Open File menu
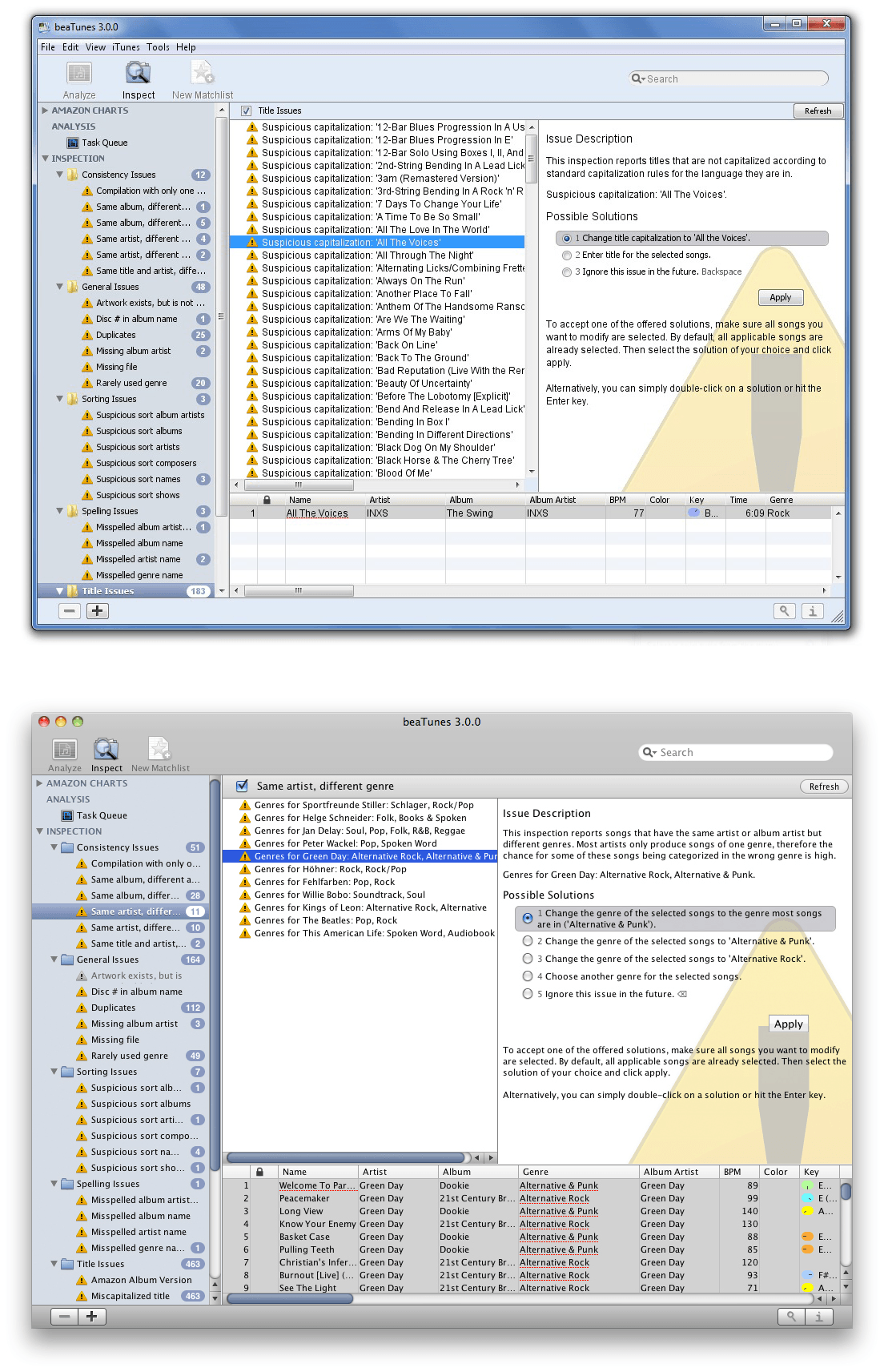 click(x=48, y=47)
